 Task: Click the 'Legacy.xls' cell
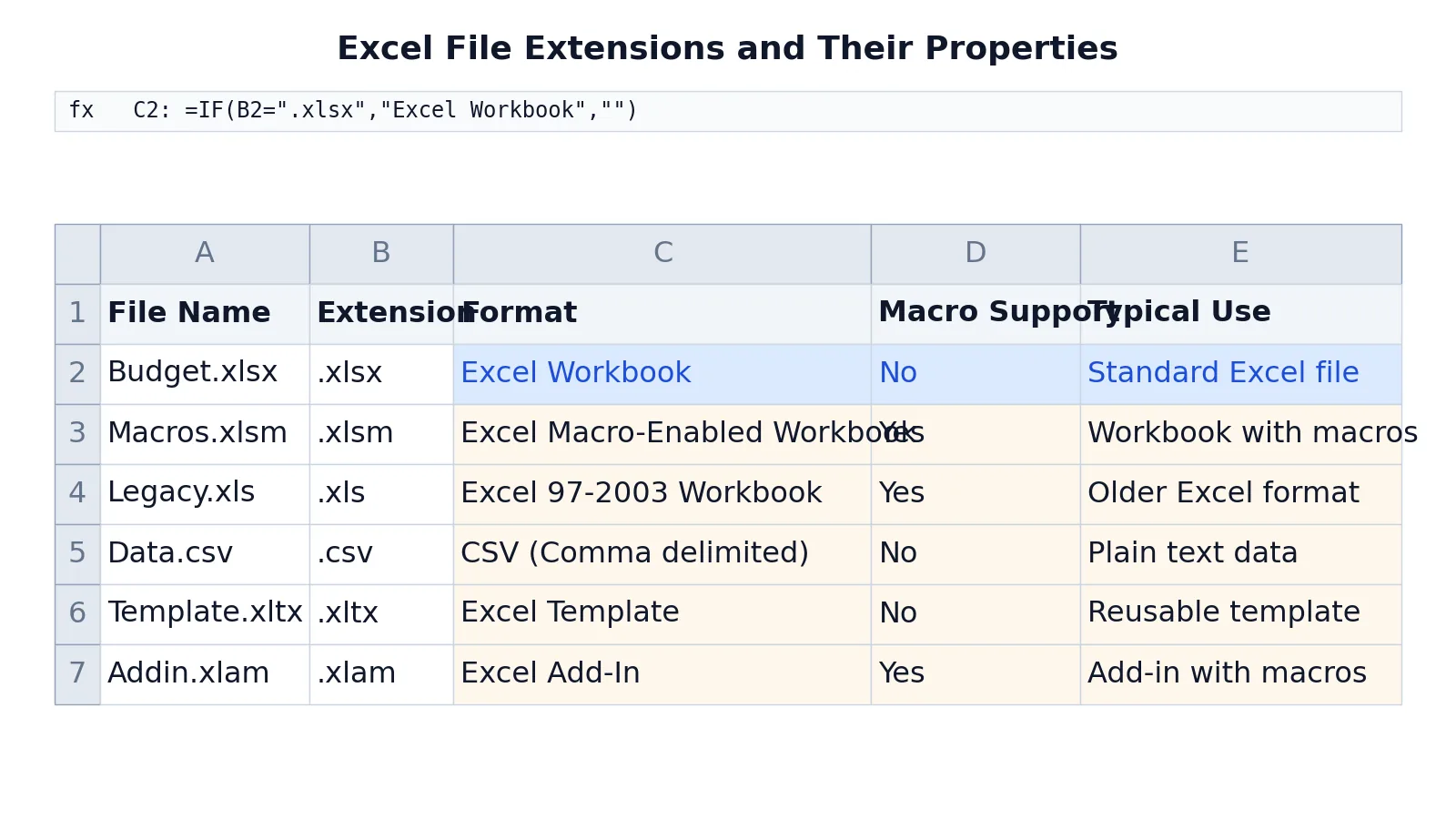point(205,494)
